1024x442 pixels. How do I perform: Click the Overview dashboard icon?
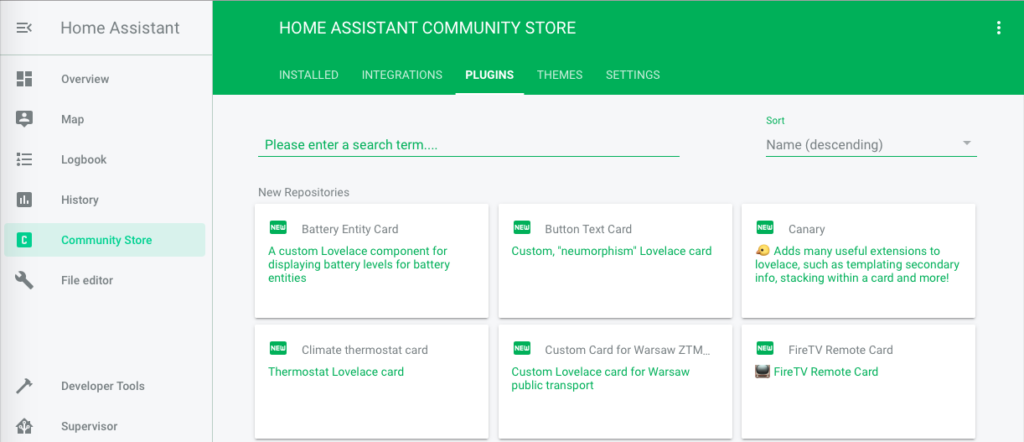tap(24, 79)
